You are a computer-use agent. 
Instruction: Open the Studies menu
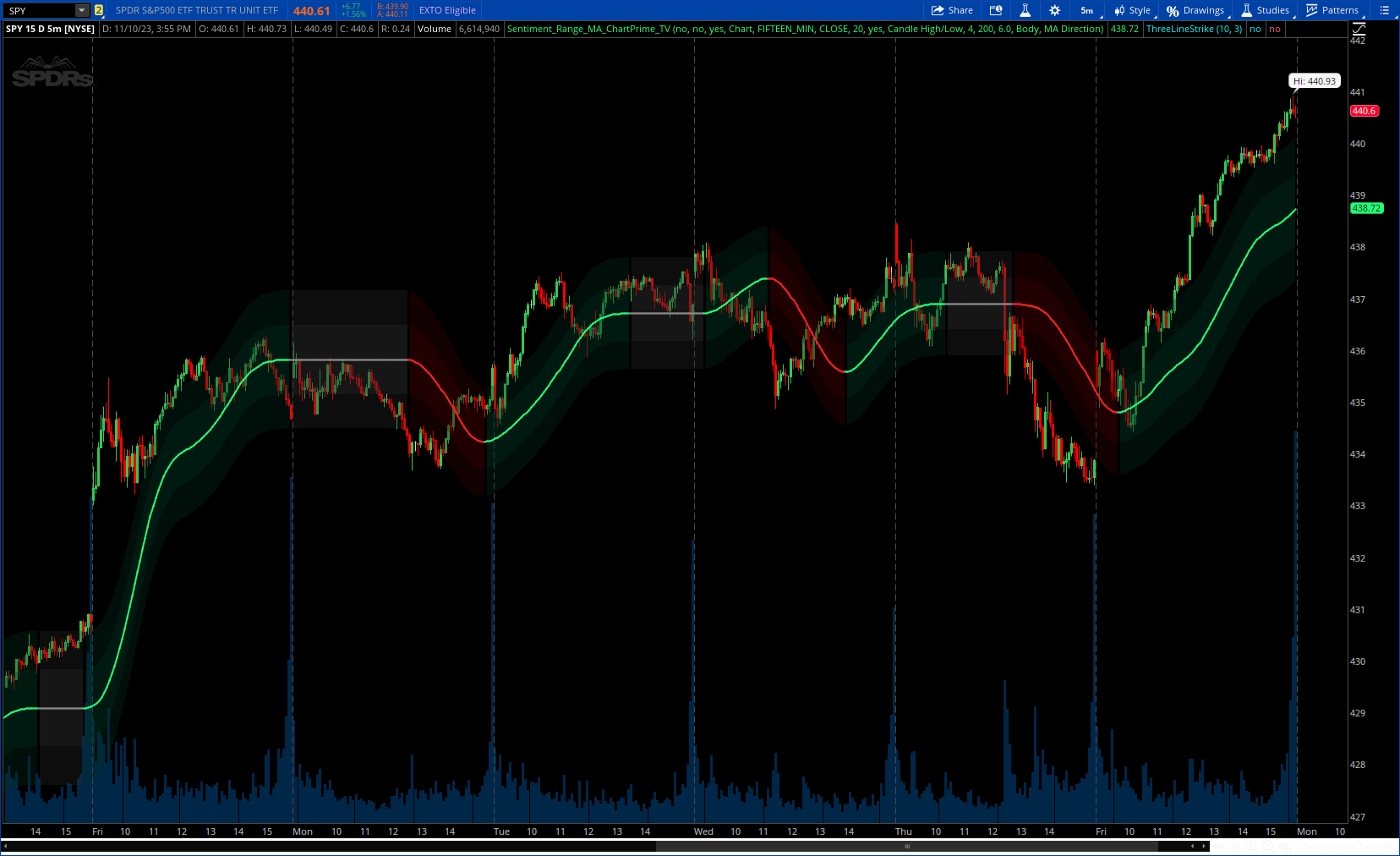tap(1266, 10)
